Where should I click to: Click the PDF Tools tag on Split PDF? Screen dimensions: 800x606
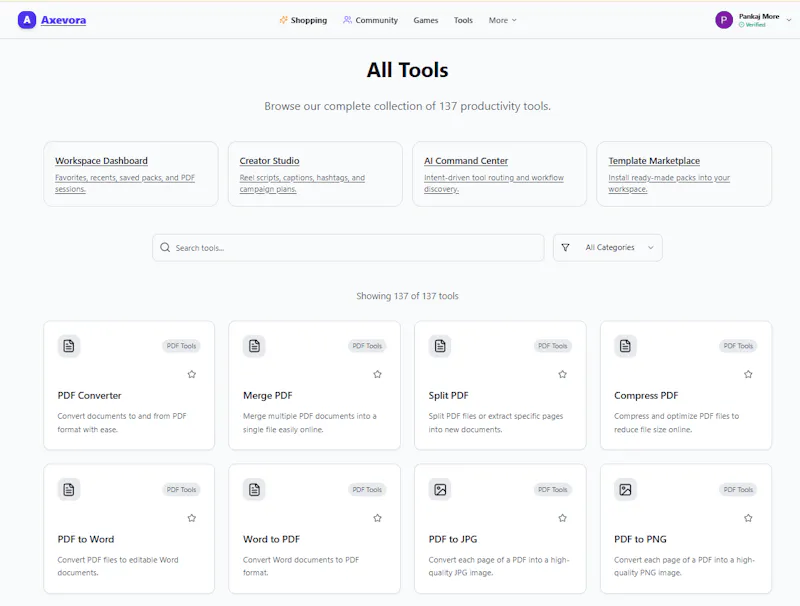(x=553, y=346)
